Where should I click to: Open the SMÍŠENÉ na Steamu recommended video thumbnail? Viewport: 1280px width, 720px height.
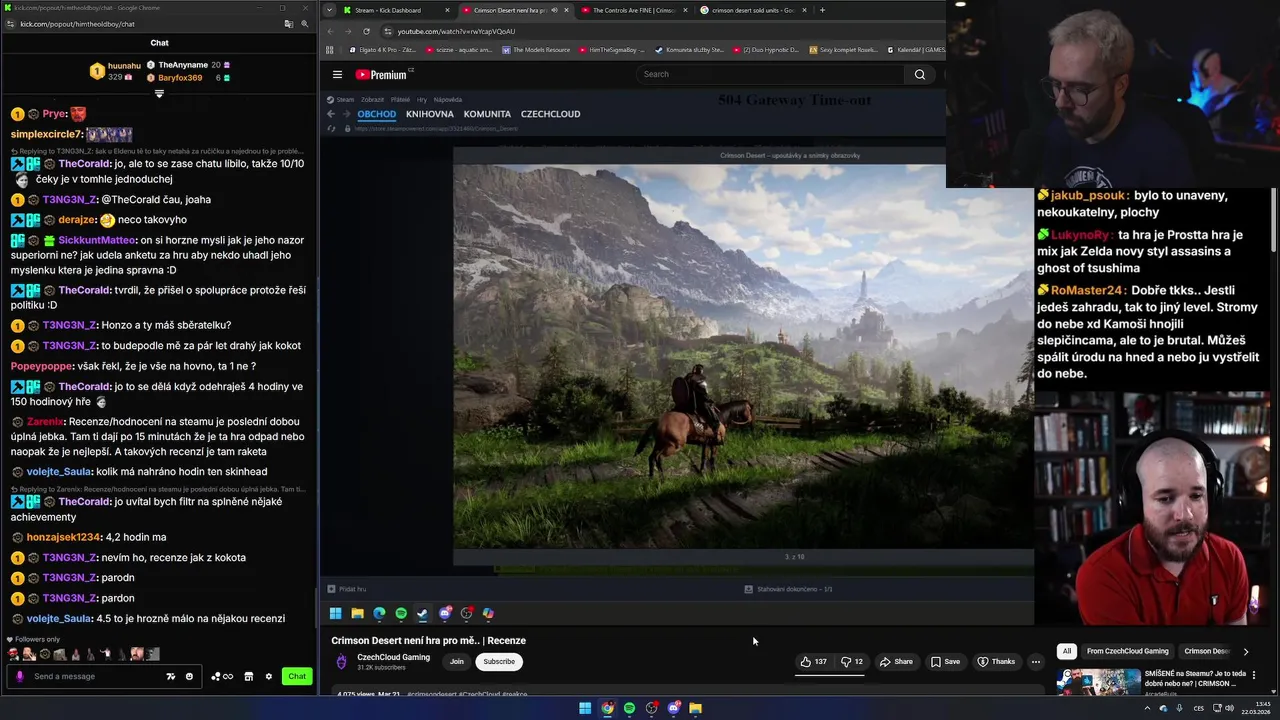click(1098, 682)
